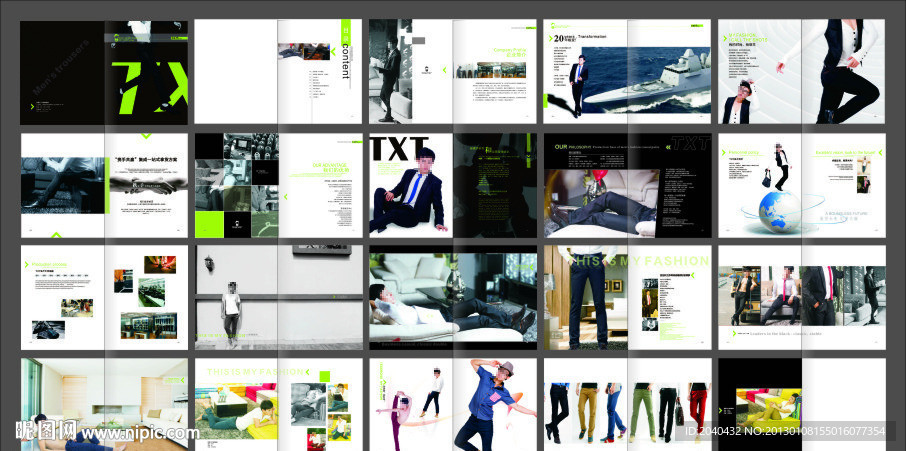Screen dimensions: 906x451
Task: Click the vertical 'content' heading
Action: coord(346,62)
